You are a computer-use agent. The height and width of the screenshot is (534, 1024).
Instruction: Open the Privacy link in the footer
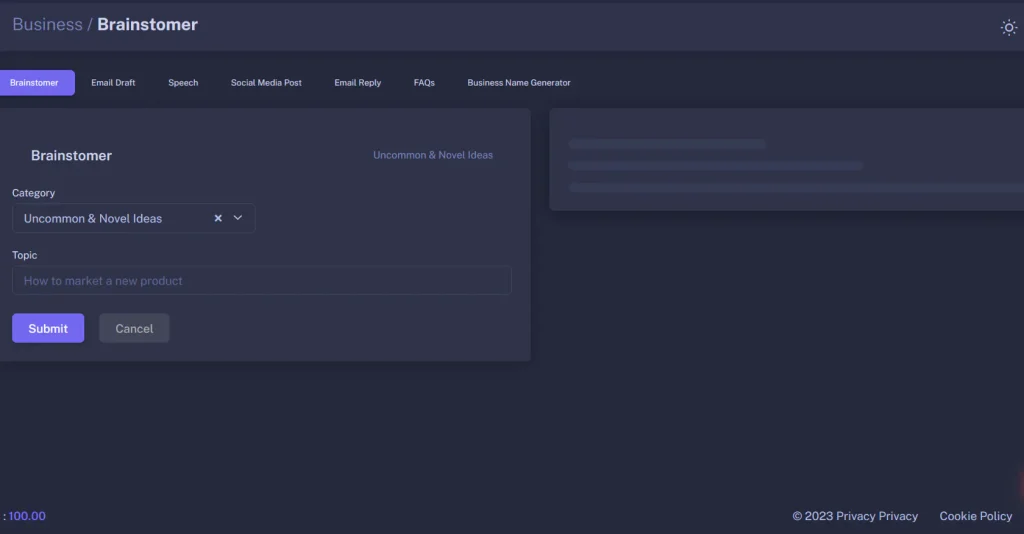876,516
